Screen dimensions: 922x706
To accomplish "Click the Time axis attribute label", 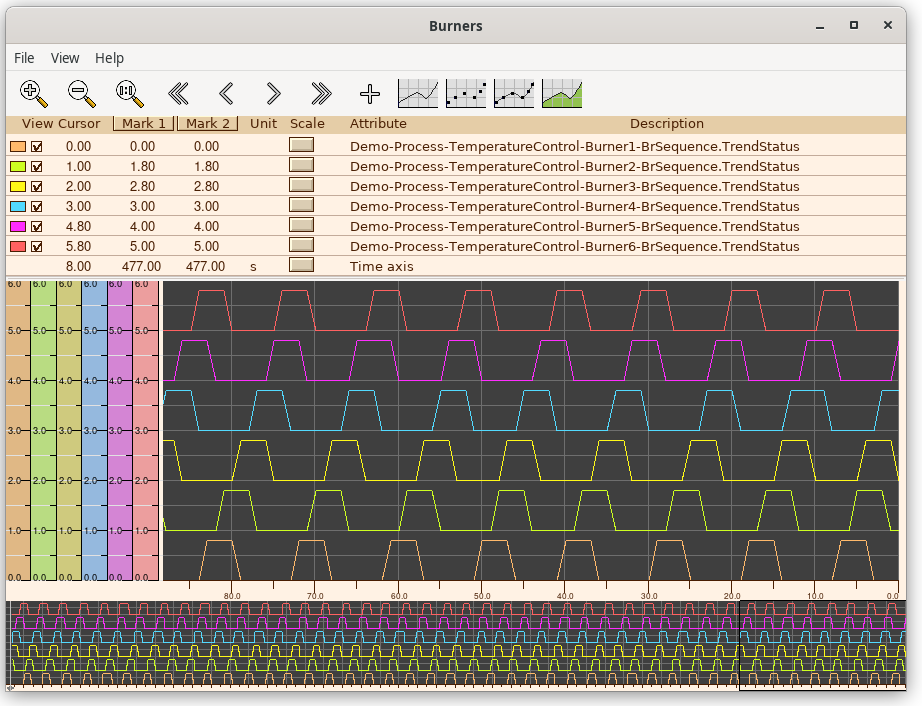I will (x=382, y=266).
